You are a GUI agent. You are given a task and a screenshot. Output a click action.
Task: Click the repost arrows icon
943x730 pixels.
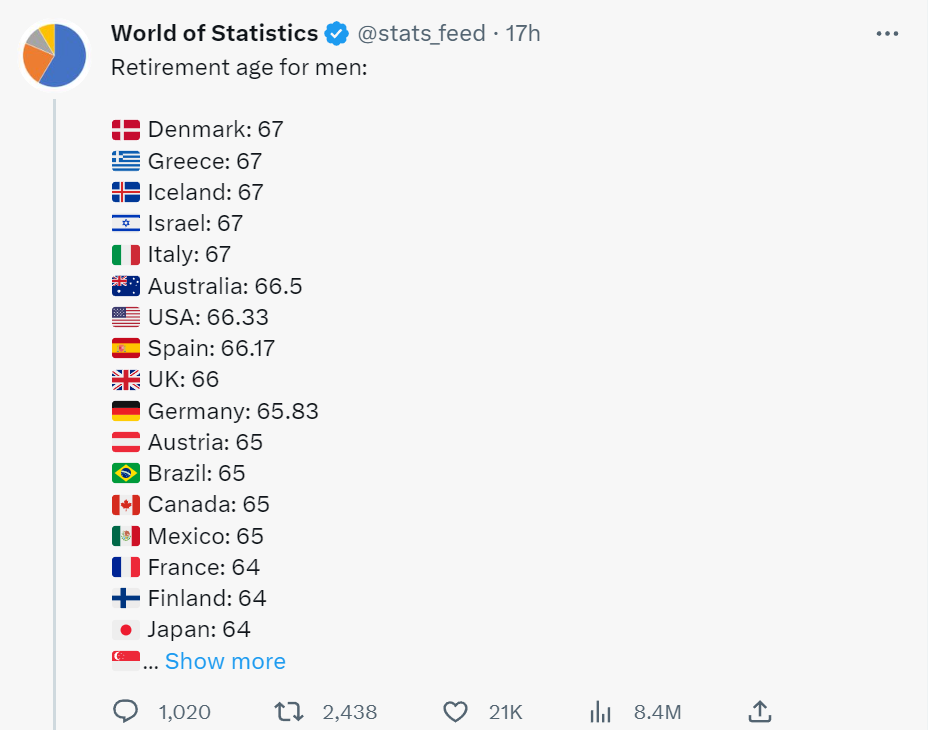(288, 711)
